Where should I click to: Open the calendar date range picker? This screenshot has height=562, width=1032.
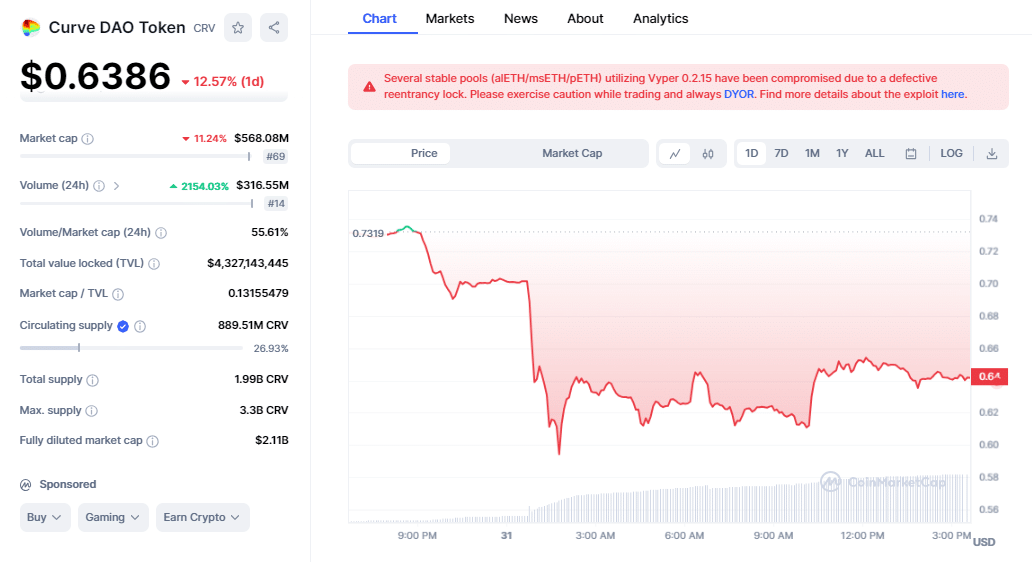click(x=911, y=154)
